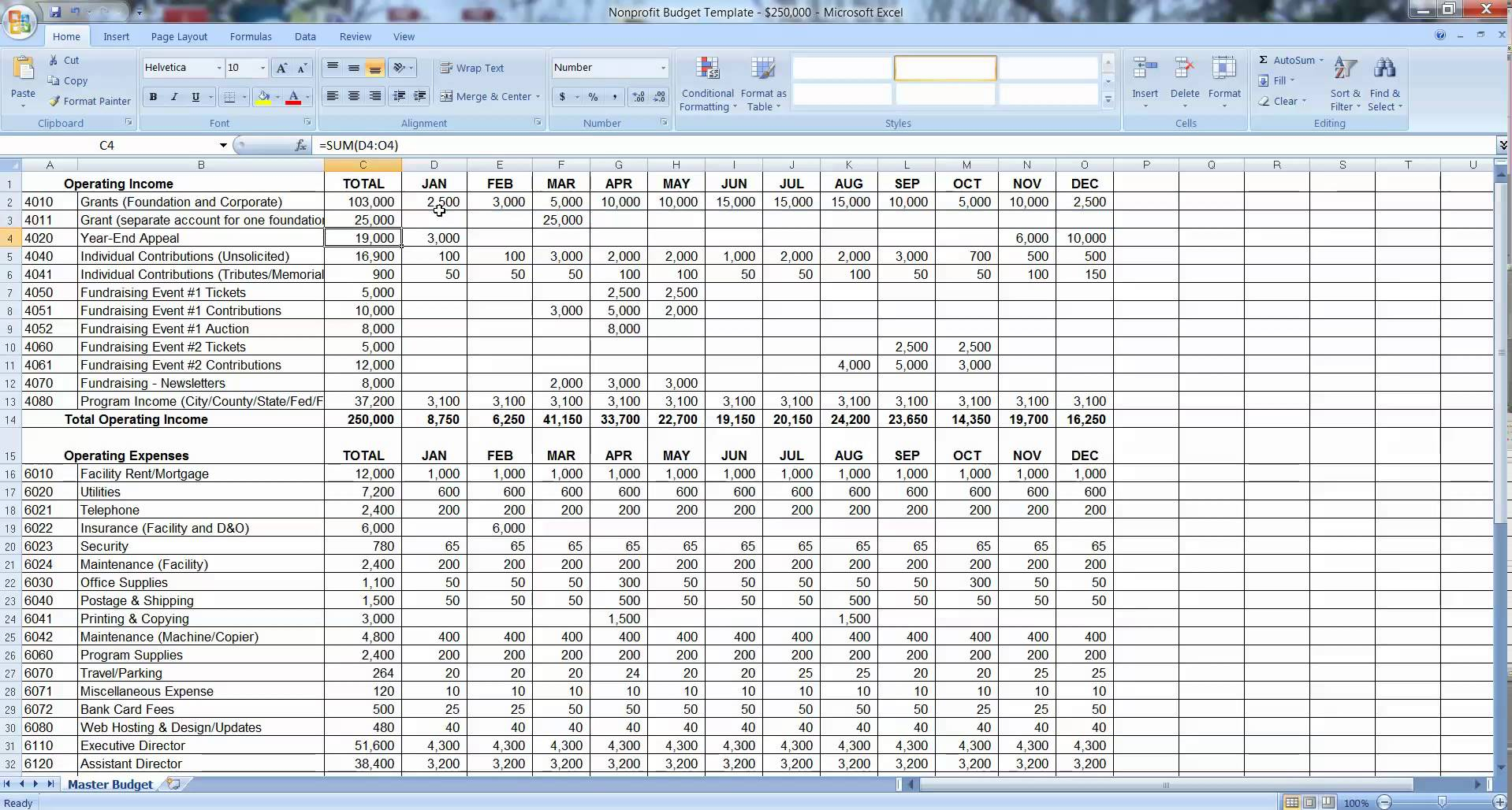The width and height of the screenshot is (1512, 810).
Task: Click the Clear button in Editing group
Action: tap(1283, 101)
